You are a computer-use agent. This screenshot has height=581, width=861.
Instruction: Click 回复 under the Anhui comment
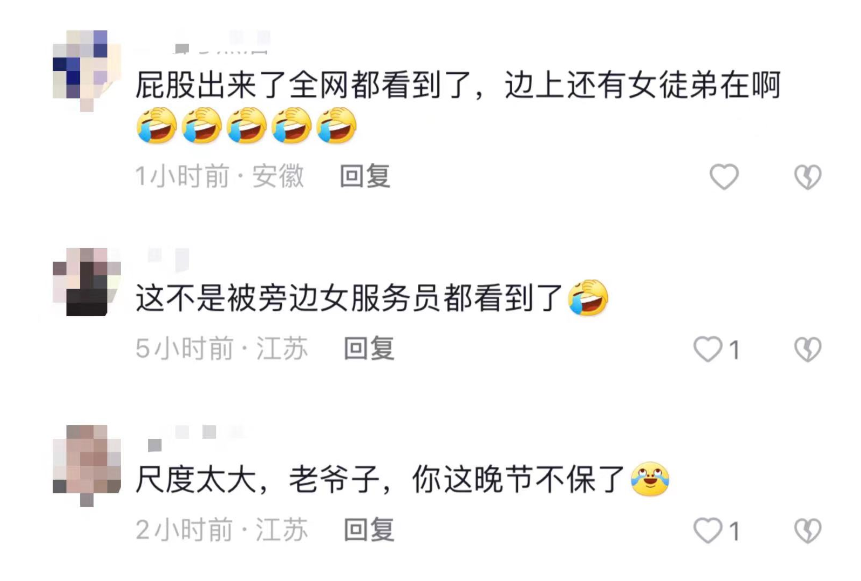pos(365,176)
